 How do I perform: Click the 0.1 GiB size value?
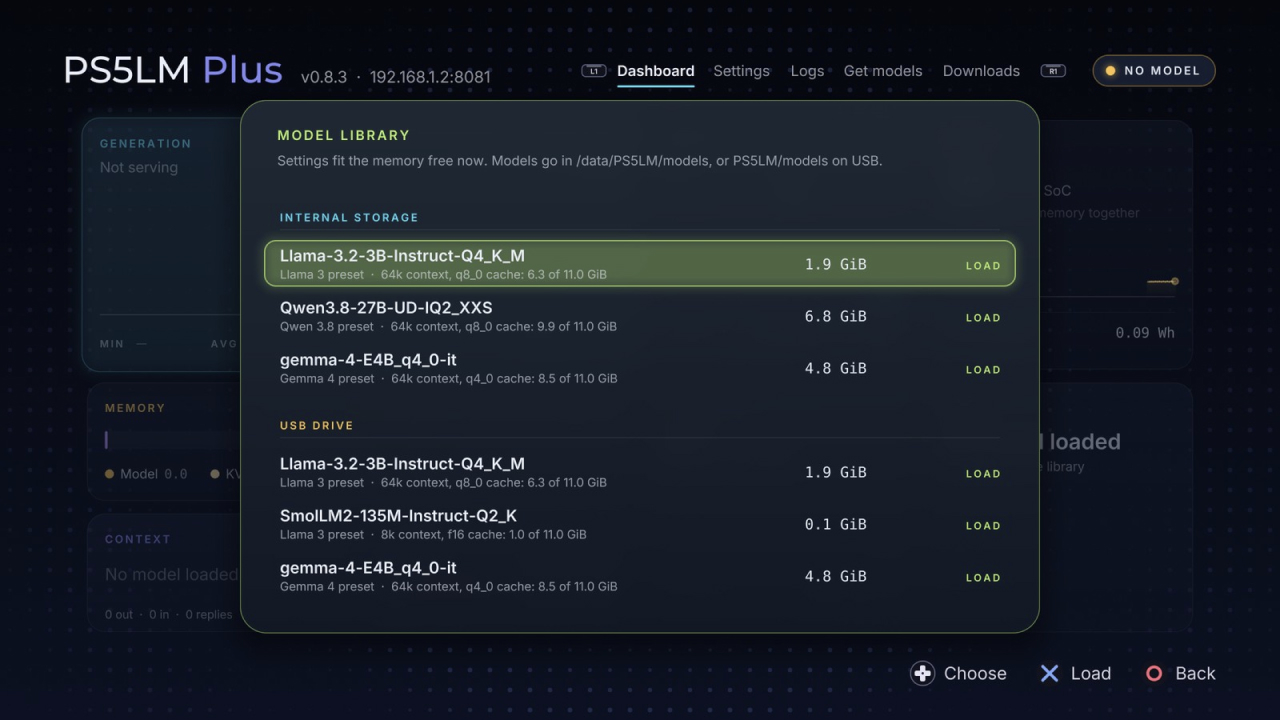pos(836,524)
